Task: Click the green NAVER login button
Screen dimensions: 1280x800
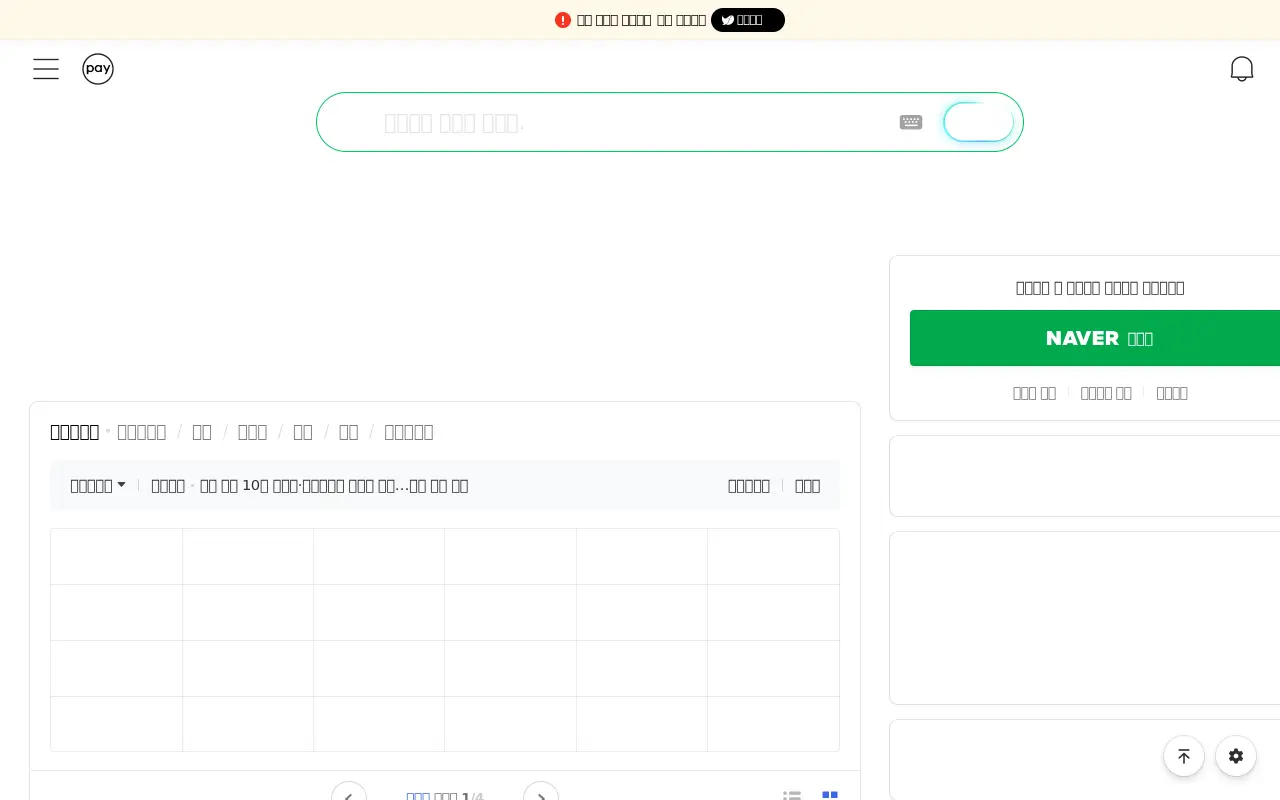Action: pos(1095,338)
